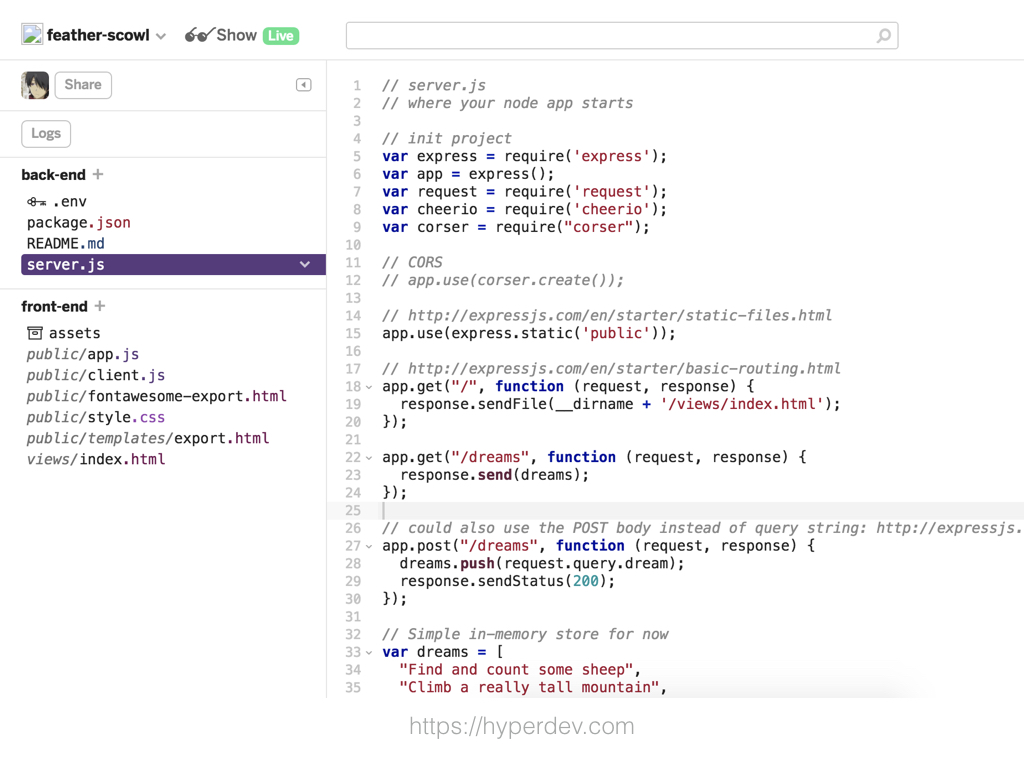Click 'express' string on line 5
Viewport: 1024px width, 768px height.
[612, 157]
